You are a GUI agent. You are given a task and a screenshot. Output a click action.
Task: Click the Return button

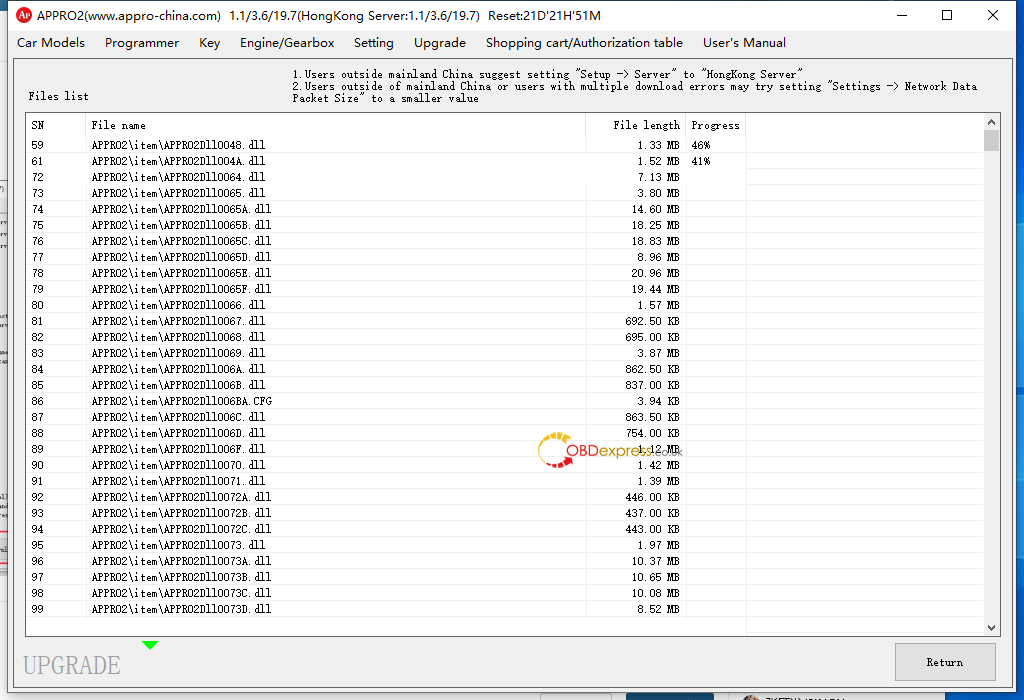click(x=945, y=662)
